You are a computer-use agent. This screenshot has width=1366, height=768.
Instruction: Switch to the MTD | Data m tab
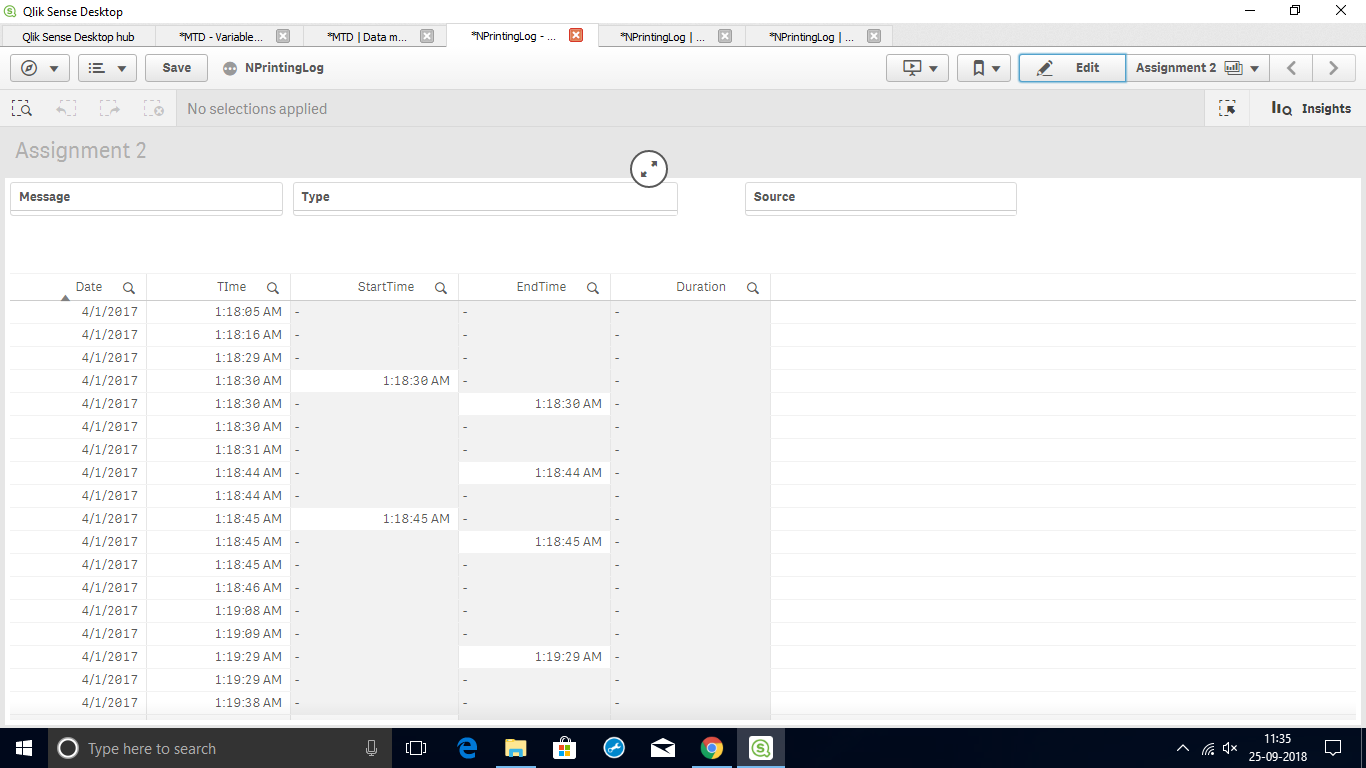(369, 36)
